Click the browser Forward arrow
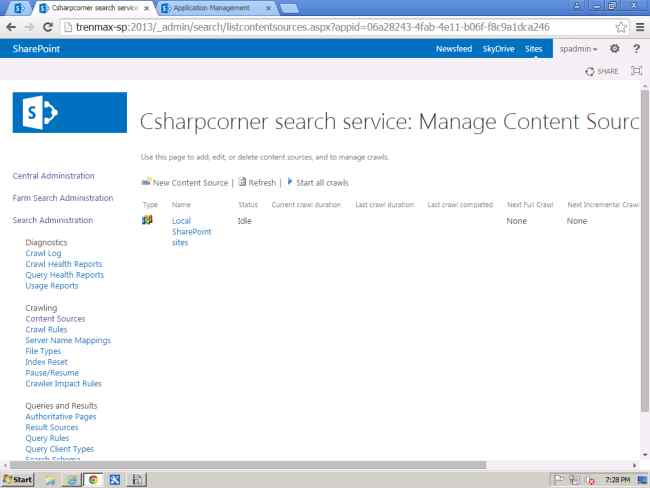This screenshot has height=488, width=650. pyautogui.click(x=29, y=27)
